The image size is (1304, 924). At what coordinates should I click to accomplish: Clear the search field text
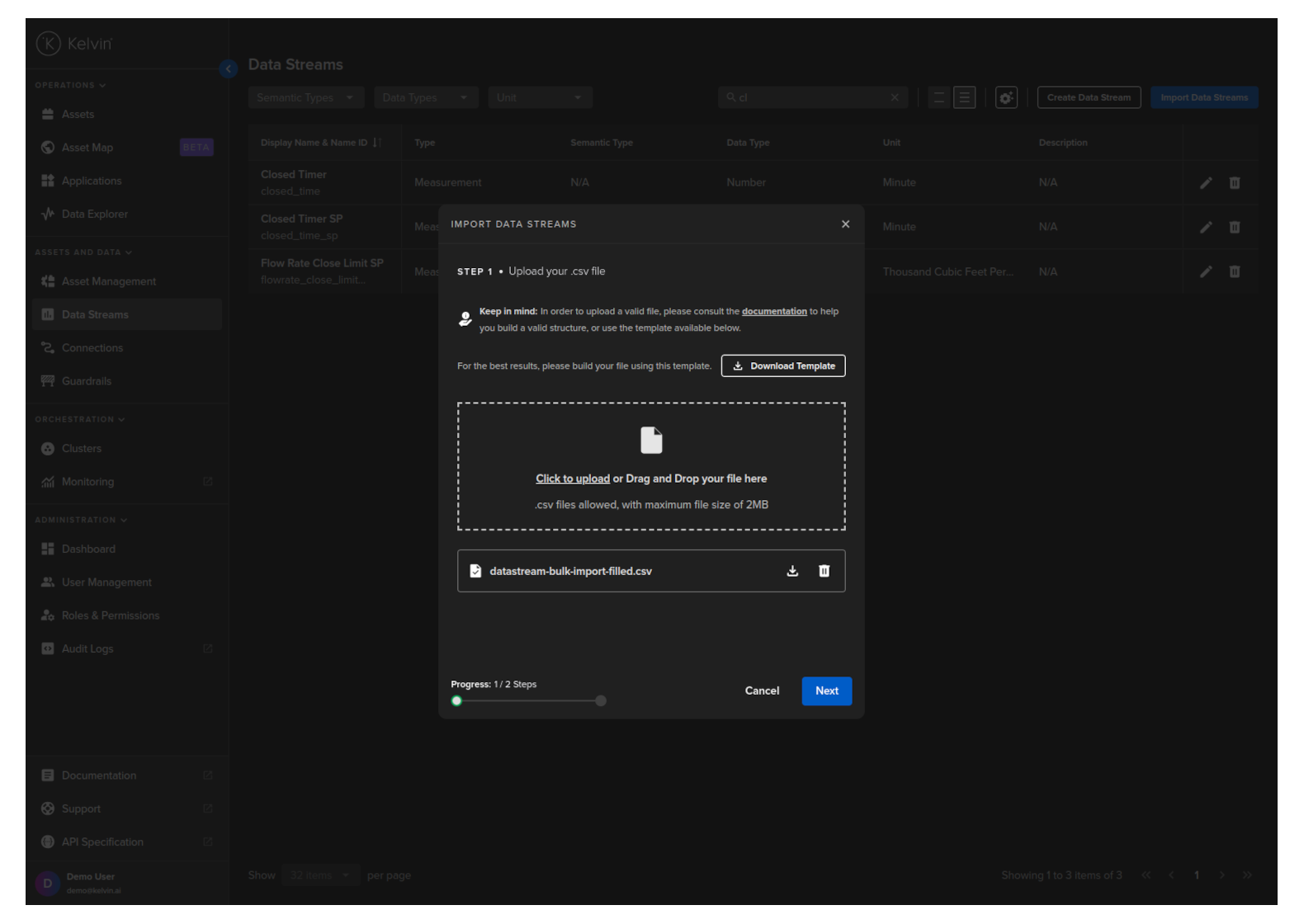895,97
